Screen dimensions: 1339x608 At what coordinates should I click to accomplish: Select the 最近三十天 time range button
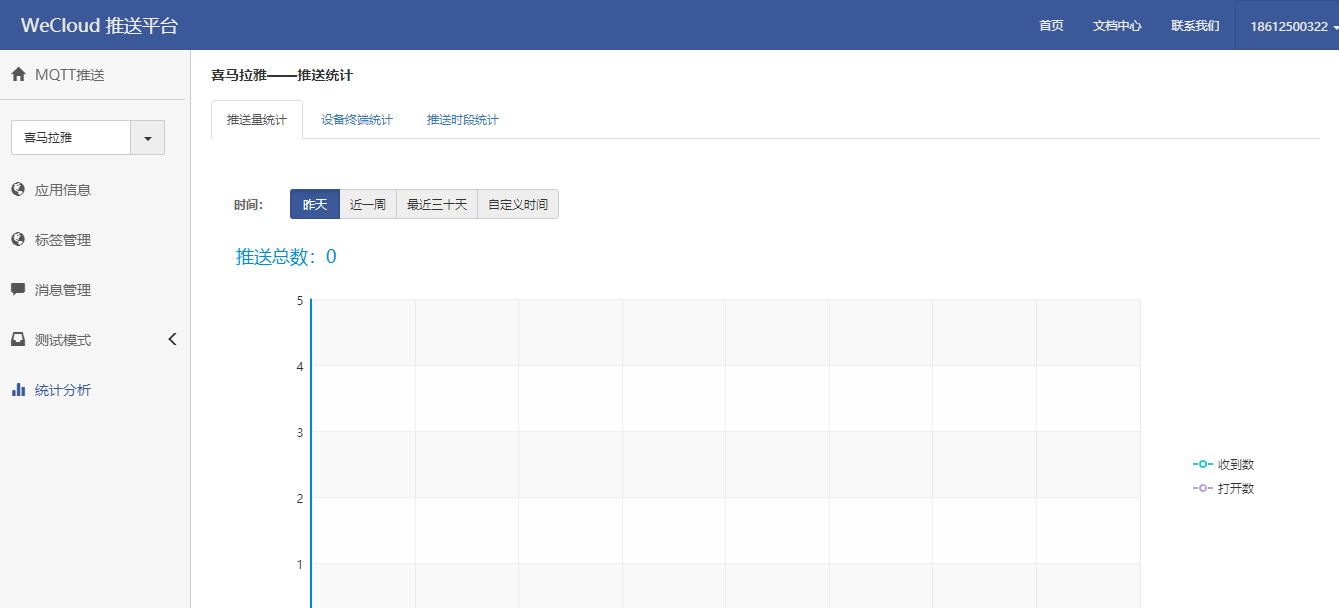pos(437,204)
